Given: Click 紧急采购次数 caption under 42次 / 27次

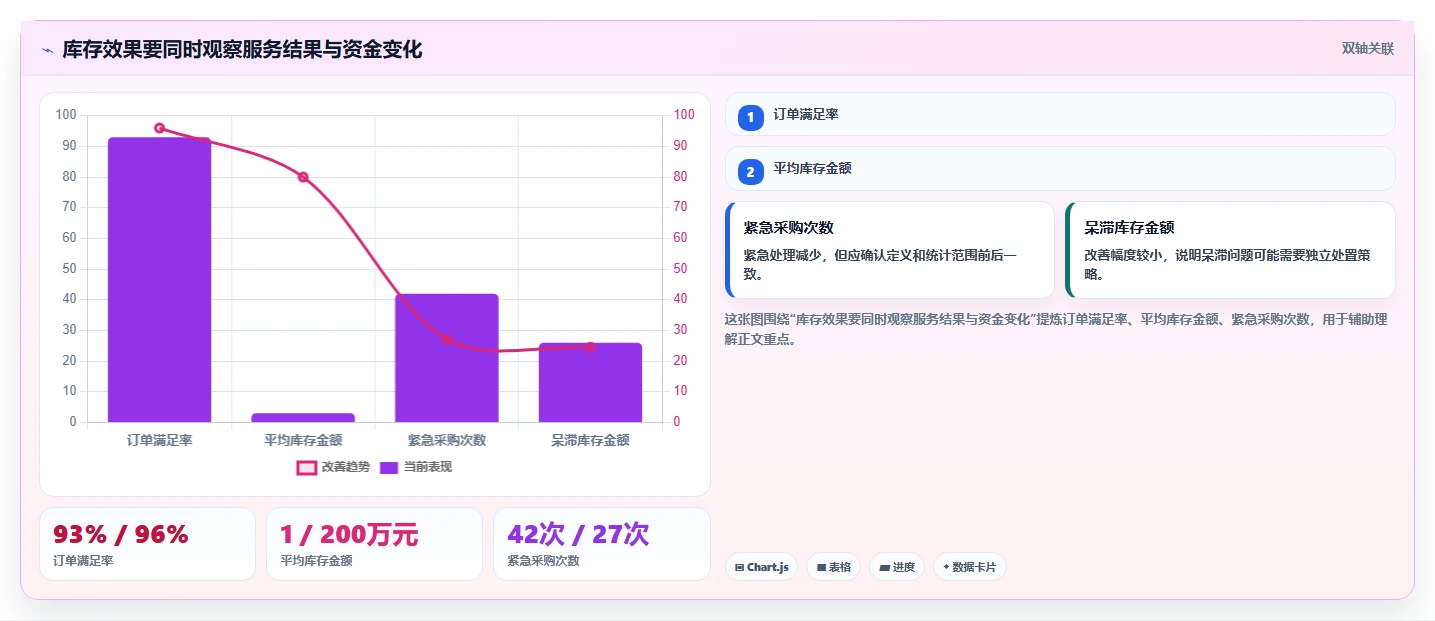Looking at the screenshot, I should tap(543, 561).
